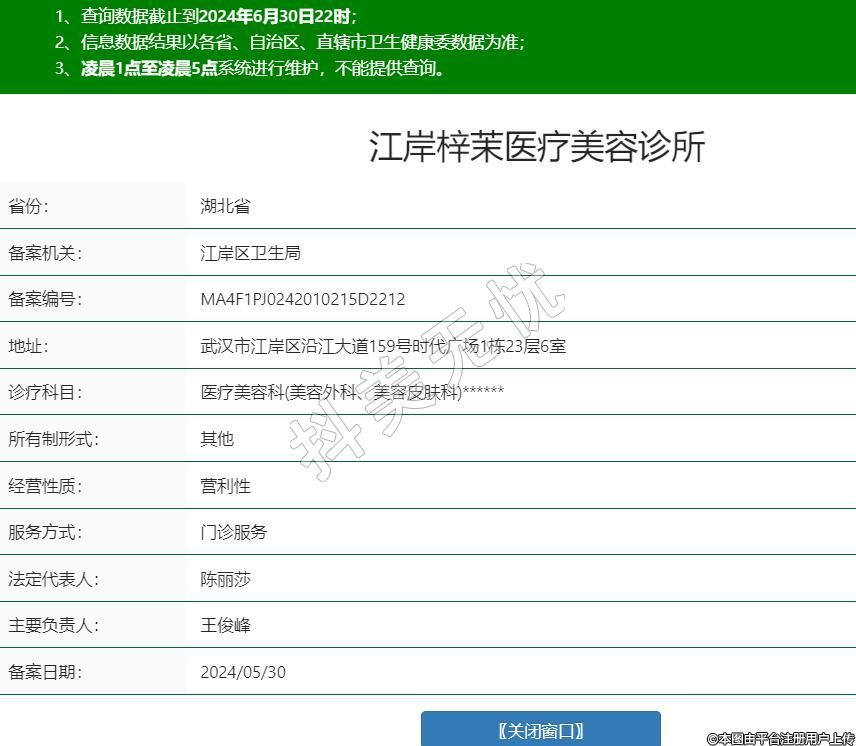Select record number MA4F1PJ0242010215D2212
Image resolution: width=856 pixels, height=746 pixels.
point(303,300)
